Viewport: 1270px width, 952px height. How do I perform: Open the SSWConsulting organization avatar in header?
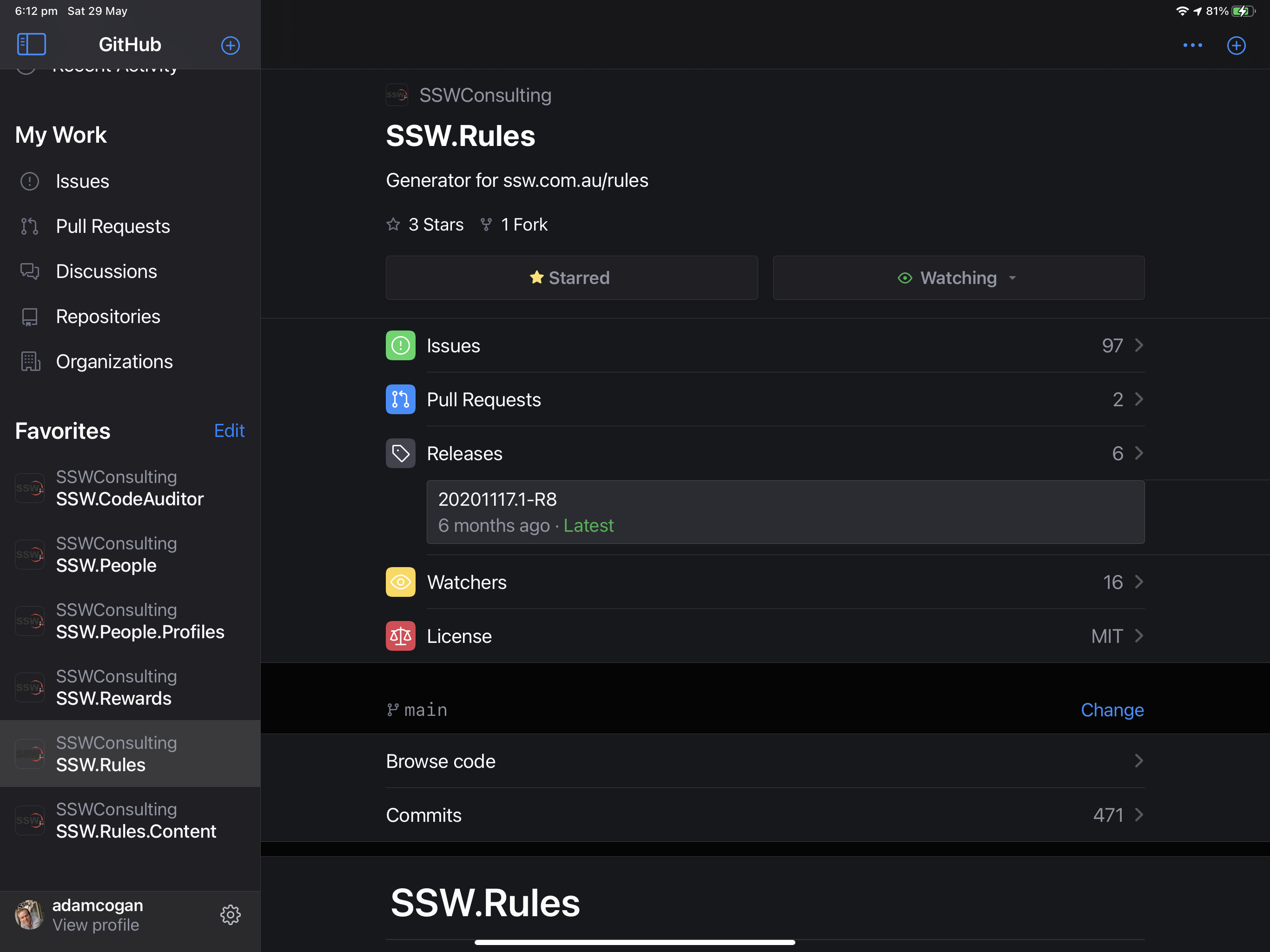point(397,95)
